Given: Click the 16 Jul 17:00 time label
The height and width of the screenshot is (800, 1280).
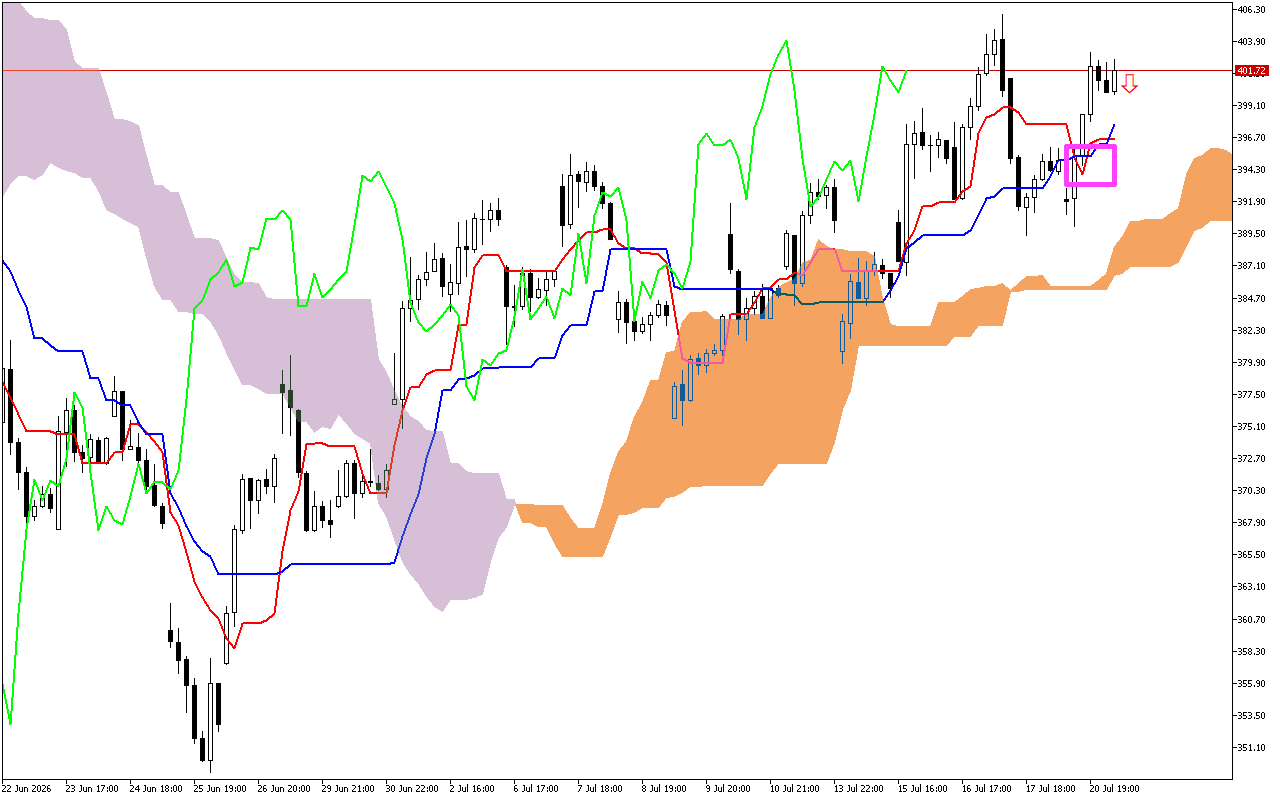Looking at the screenshot, I should click(x=988, y=788).
